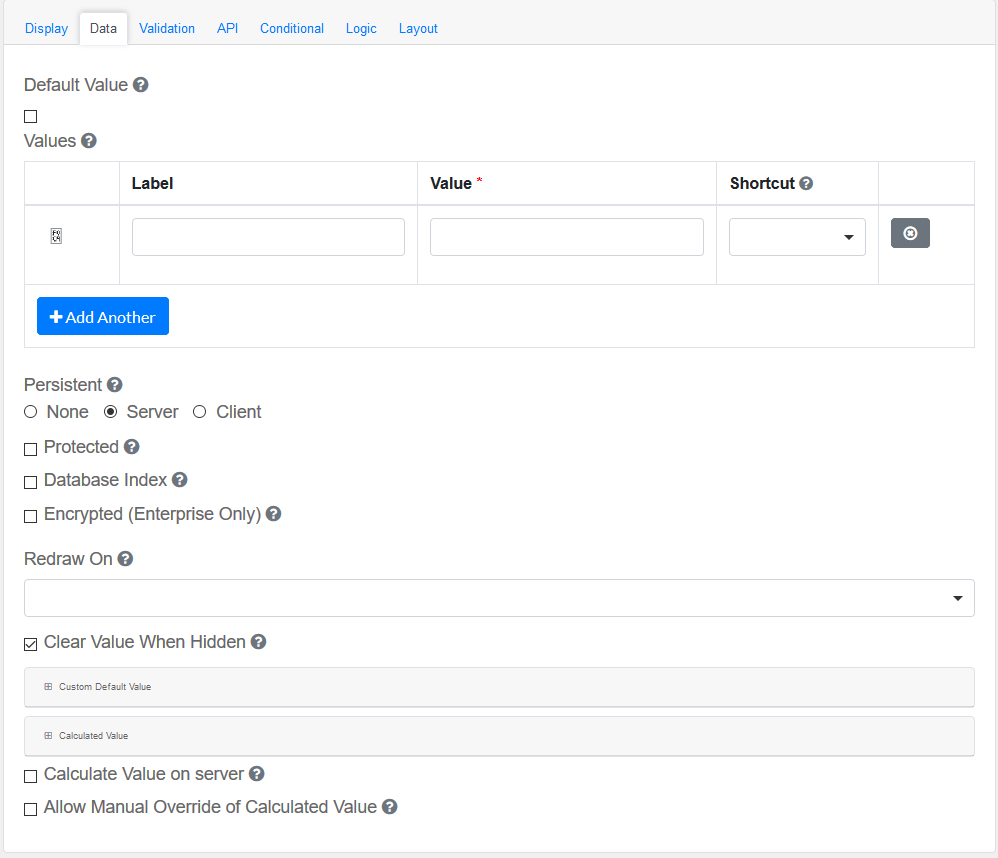Enable the Protected checkbox
Screen dimensions: 998x858
(31, 449)
